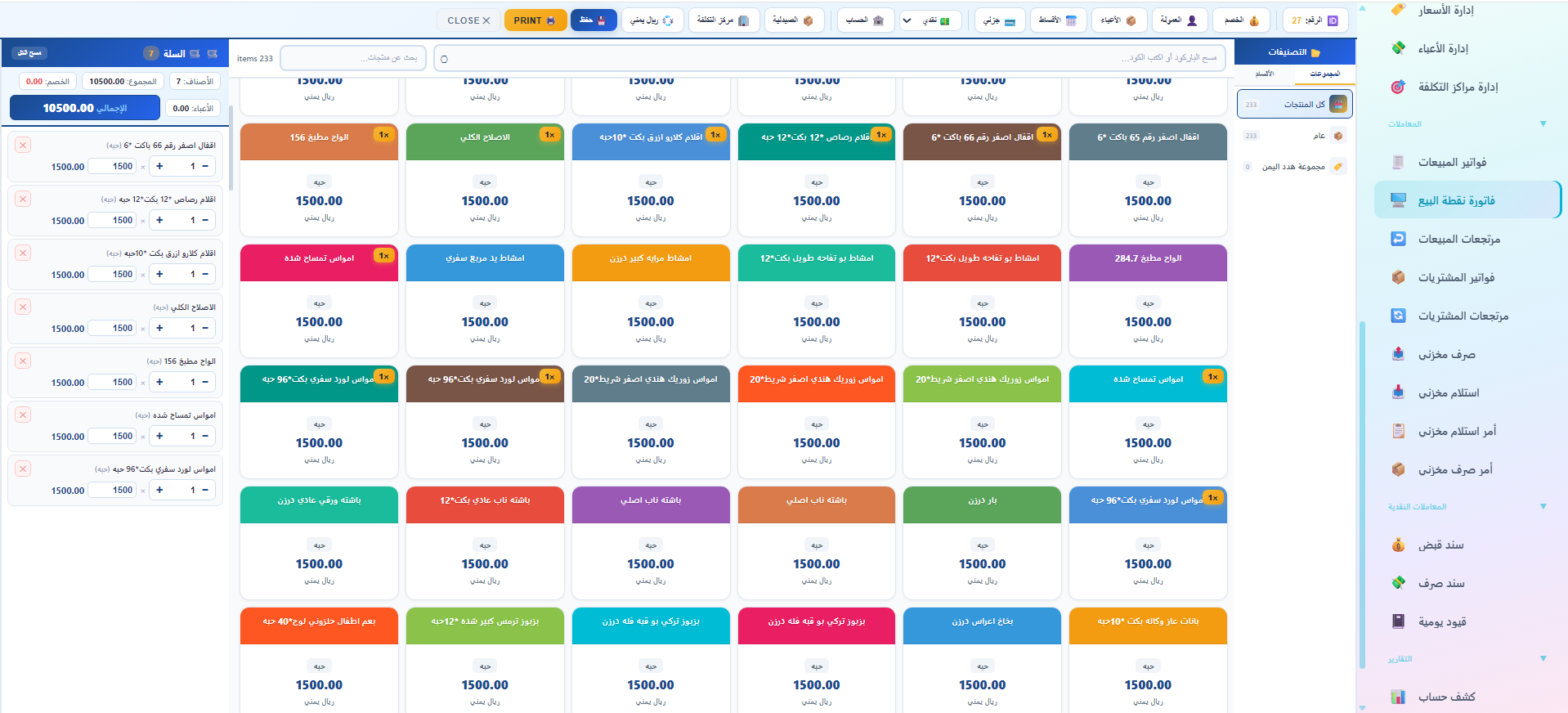Viewport: 1568px width, 713px height.
Task: Open the الخصم discount option in toolbar
Action: tap(1241, 20)
